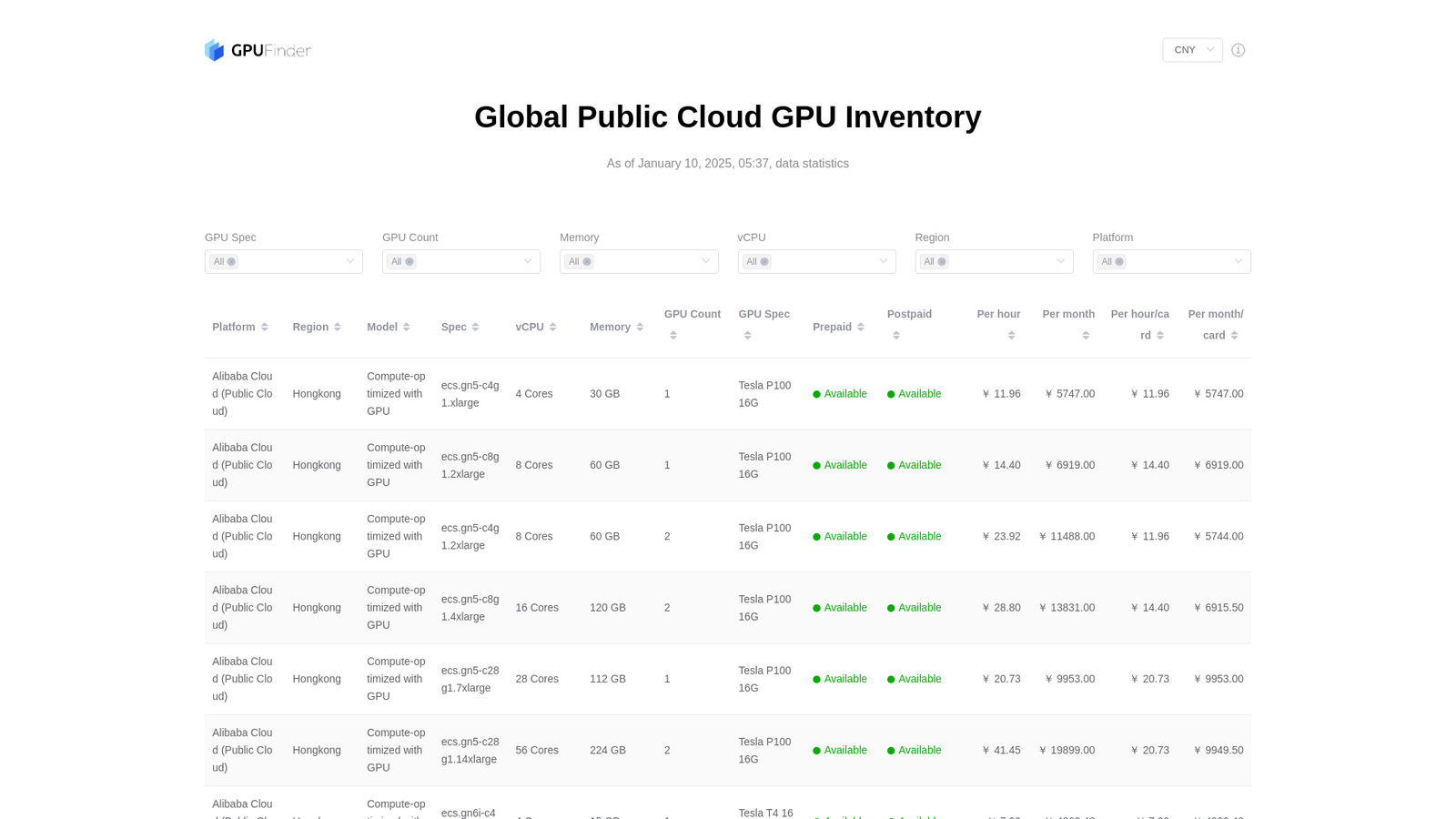Expand the Platform filter dropdown
The height and width of the screenshot is (819, 1456).
coord(1238,261)
